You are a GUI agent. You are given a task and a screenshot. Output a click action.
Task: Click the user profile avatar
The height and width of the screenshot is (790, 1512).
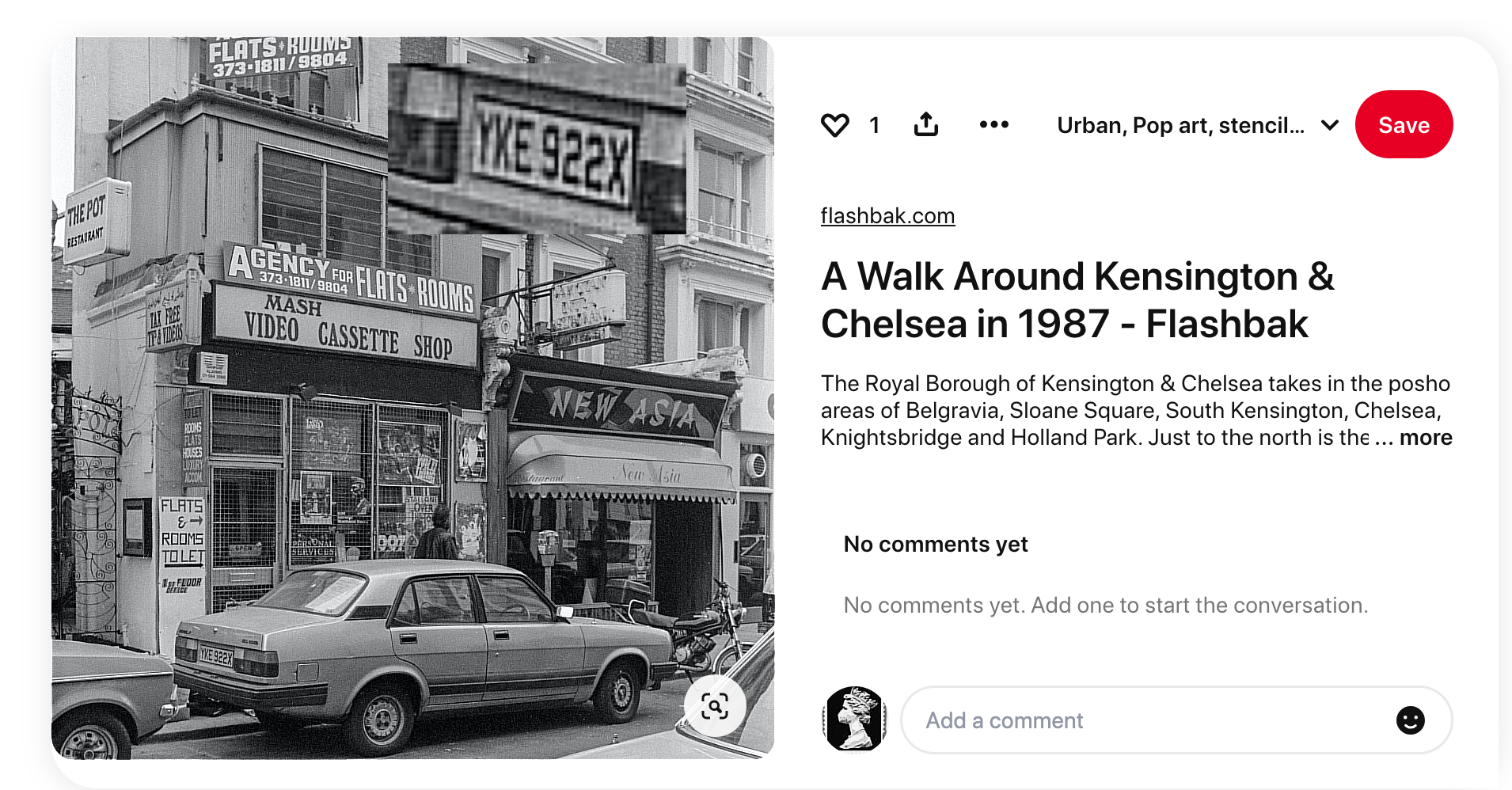854,719
